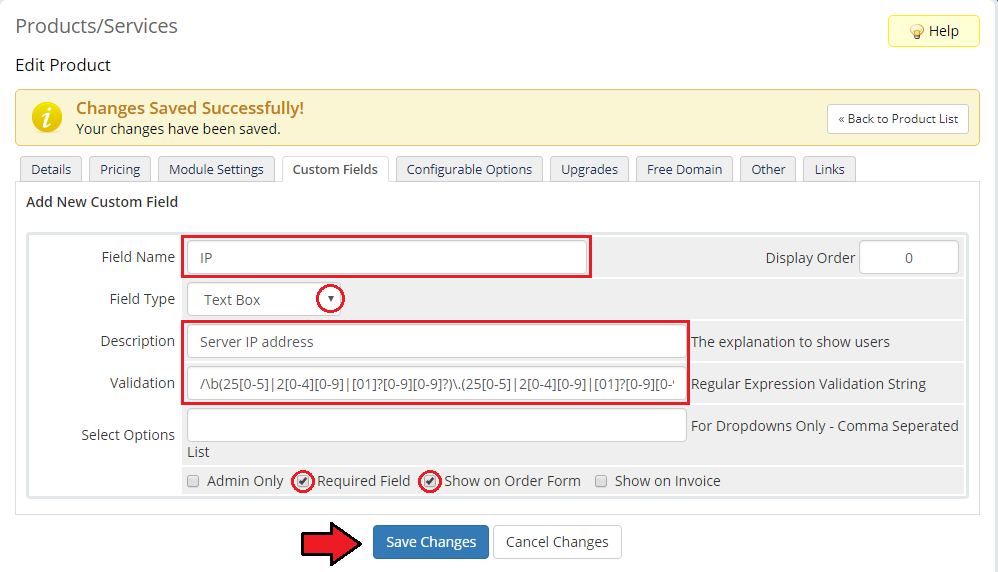Select the Custom Fields tab
The width and height of the screenshot is (998, 572).
pyautogui.click(x=335, y=169)
